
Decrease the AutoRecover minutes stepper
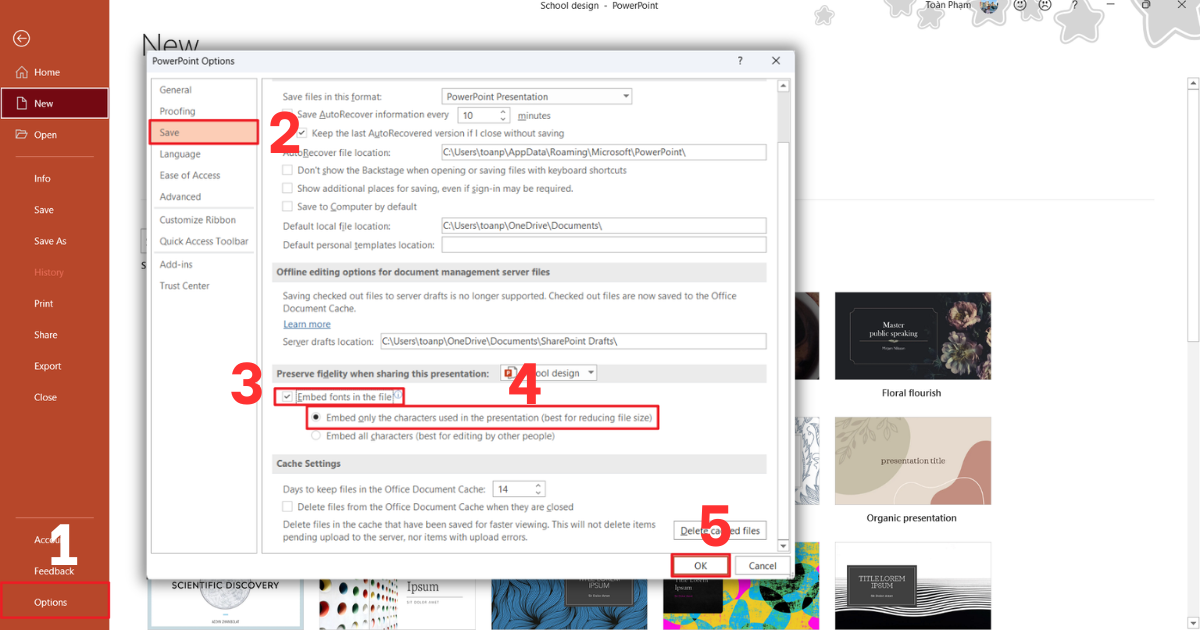pos(505,120)
